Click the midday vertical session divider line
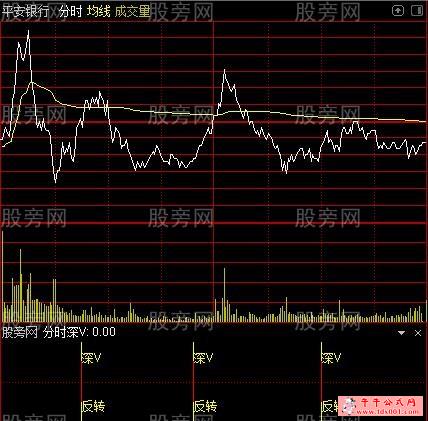Screen dimensions: 428x421 (213, 167)
